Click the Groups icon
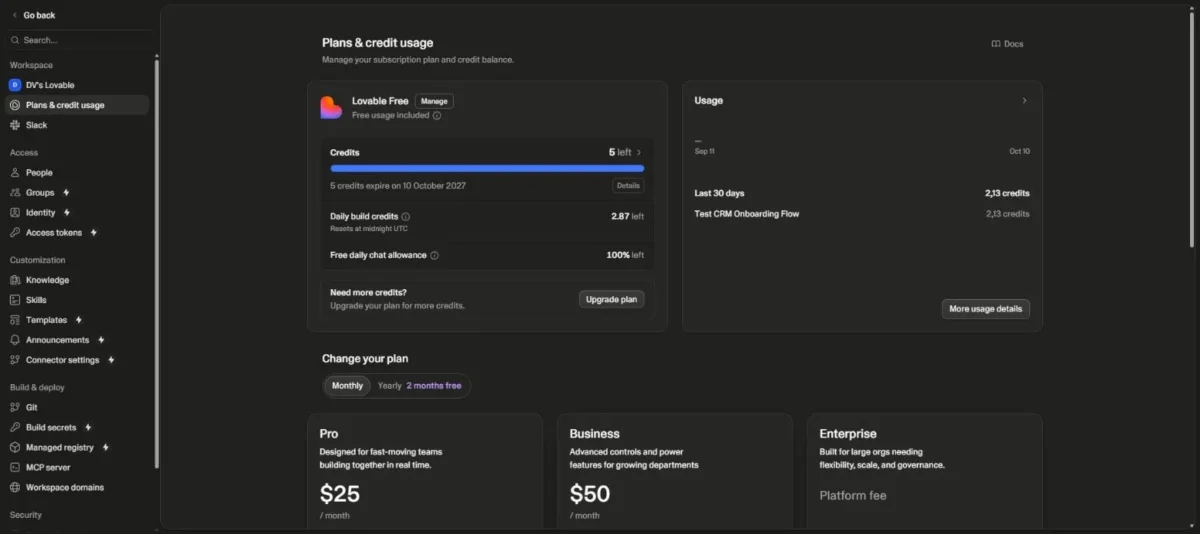 (x=15, y=192)
